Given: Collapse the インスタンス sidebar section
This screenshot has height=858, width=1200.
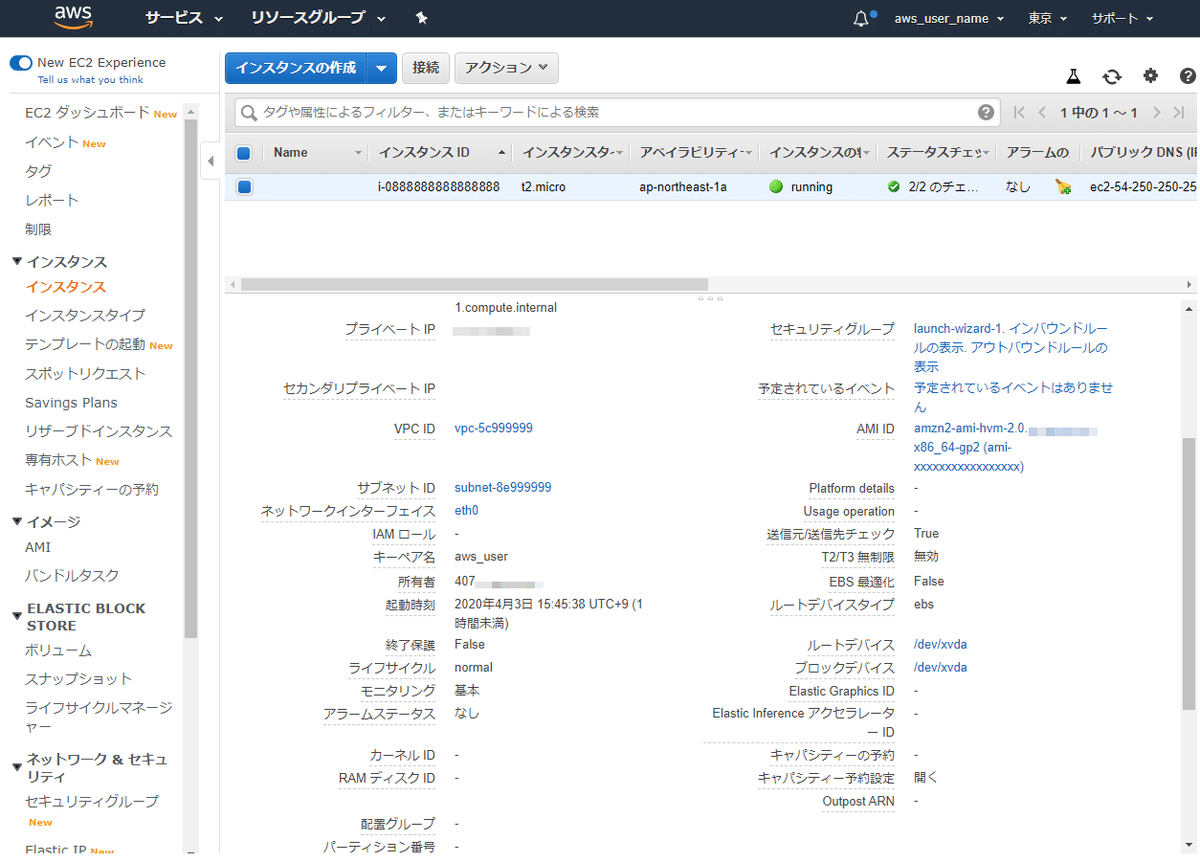Looking at the screenshot, I should (x=17, y=262).
